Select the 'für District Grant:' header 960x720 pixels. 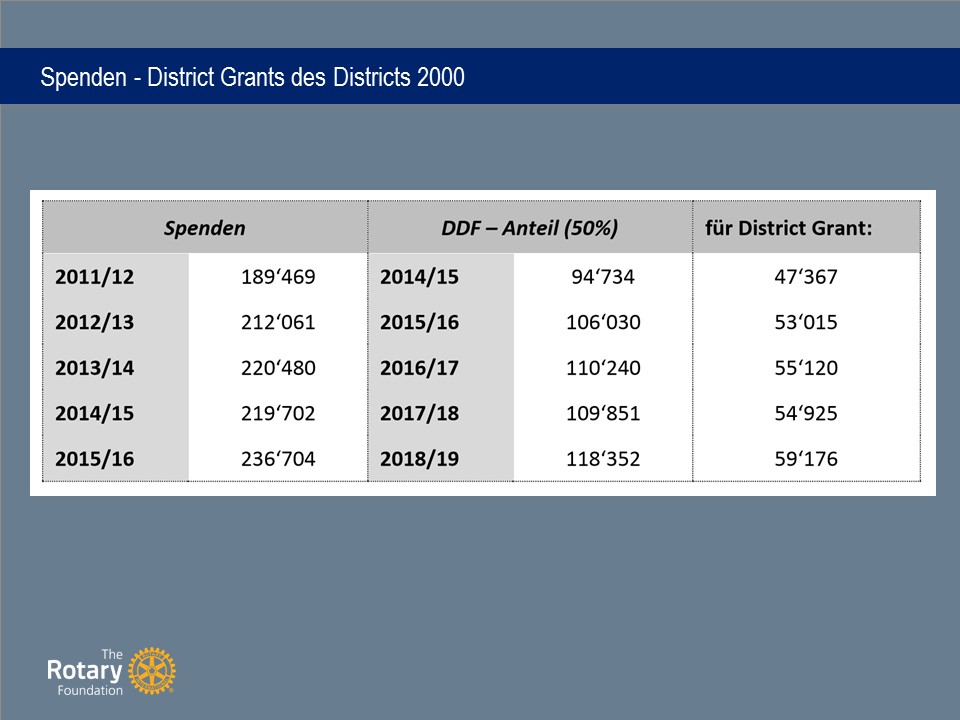pos(789,228)
